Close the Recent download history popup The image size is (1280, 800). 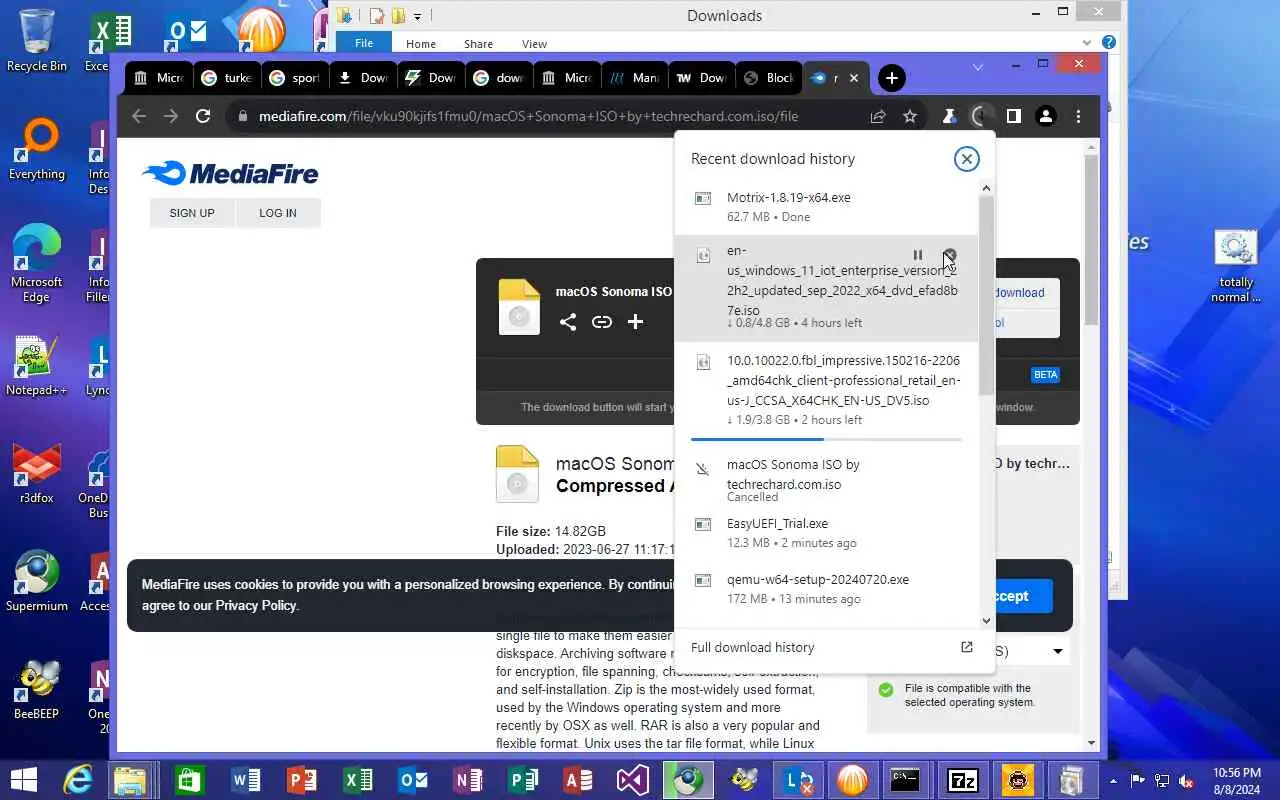coord(966,159)
